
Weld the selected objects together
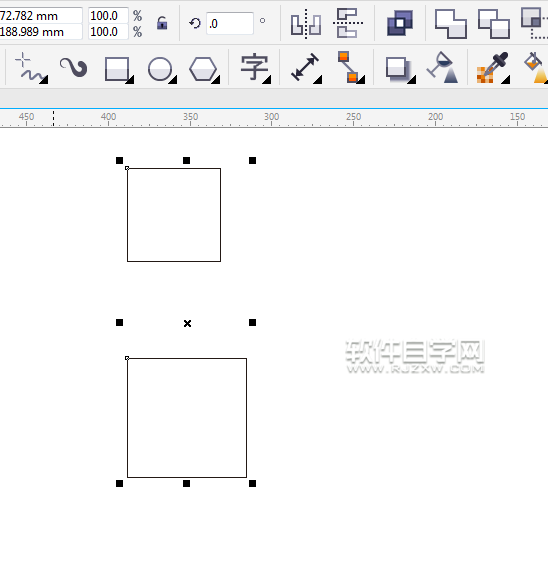click(x=451, y=24)
